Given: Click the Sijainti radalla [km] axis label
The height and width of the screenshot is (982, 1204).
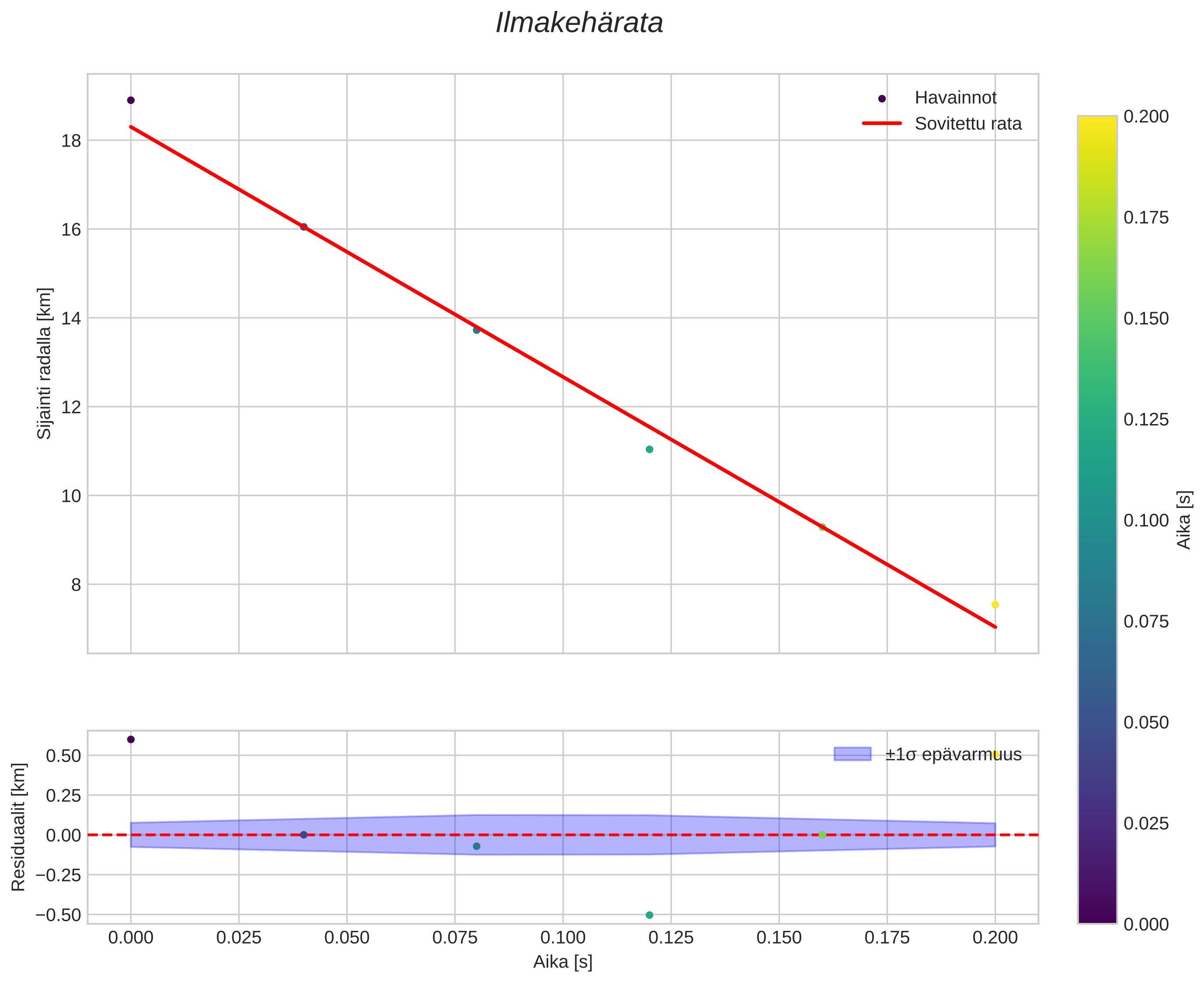Looking at the screenshot, I should [x=44, y=363].
